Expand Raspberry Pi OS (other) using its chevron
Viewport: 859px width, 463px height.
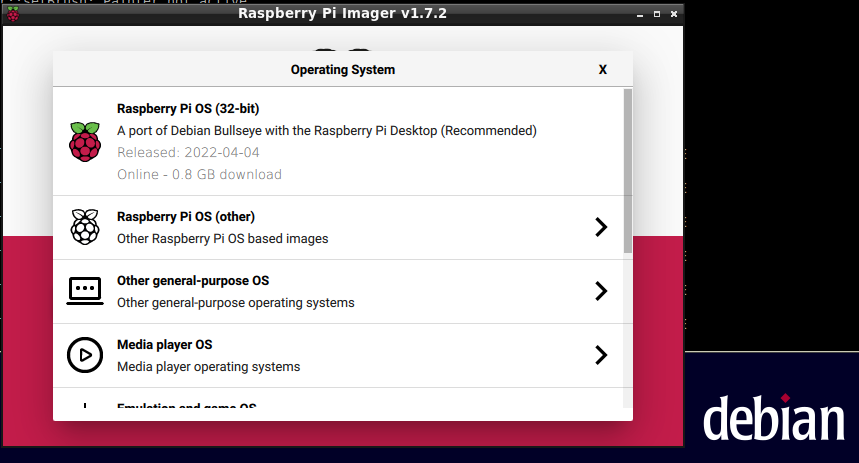pyautogui.click(x=601, y=227)
